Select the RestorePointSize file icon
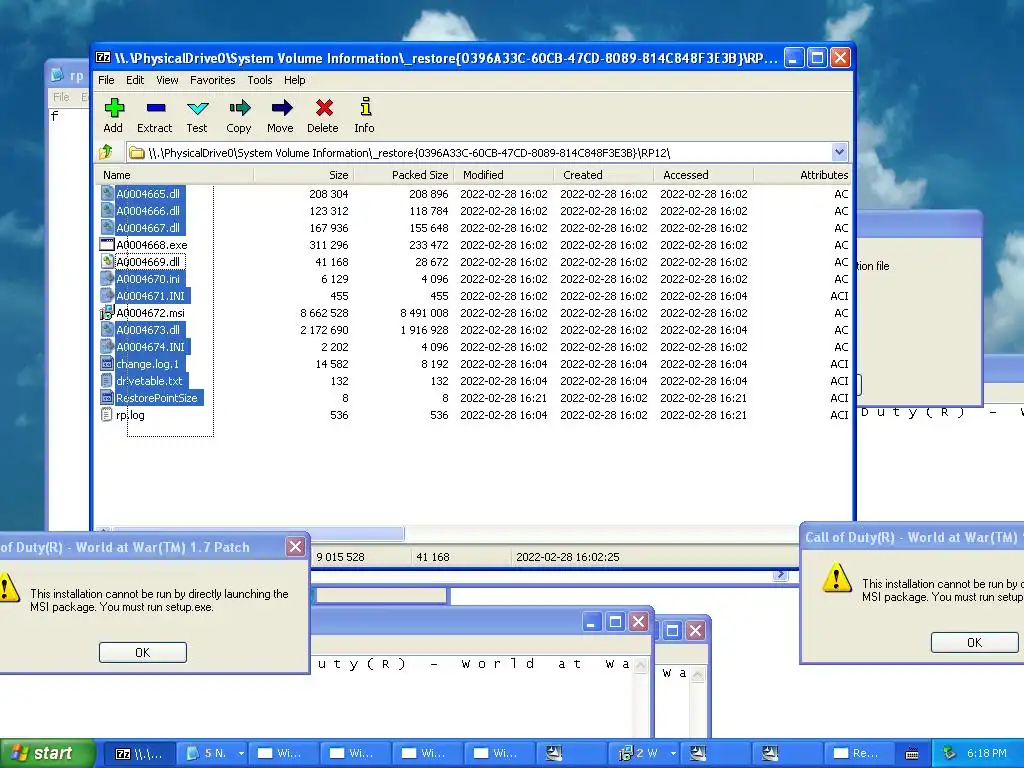 click(x=107, y=398)
